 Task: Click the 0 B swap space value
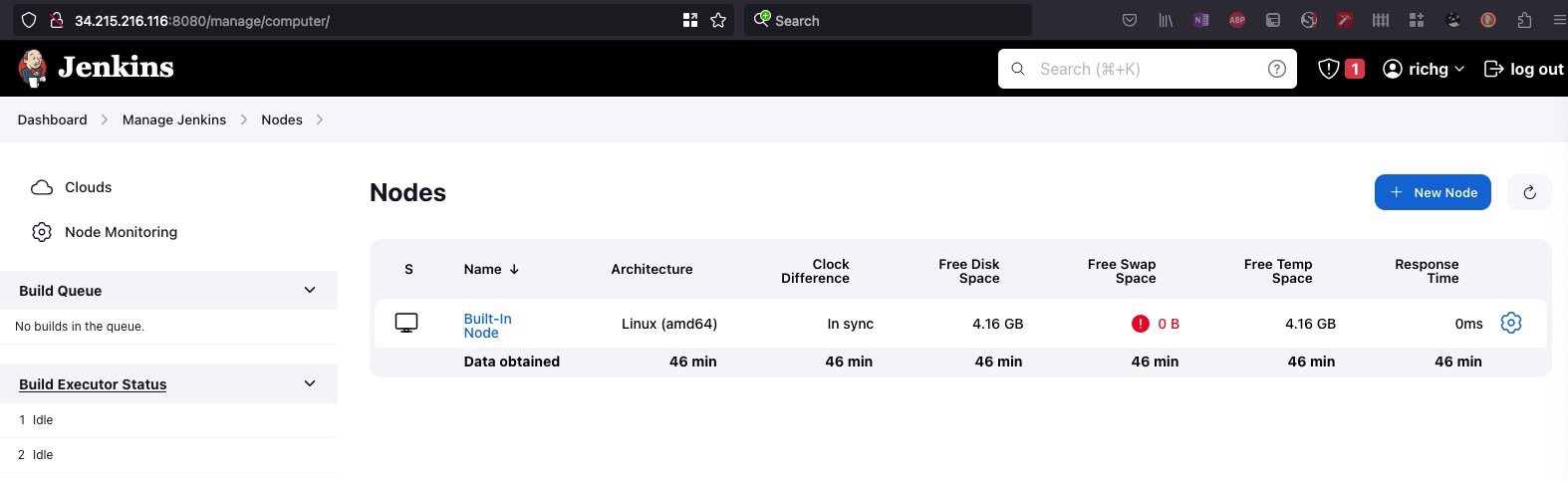tap(1169, 324)
